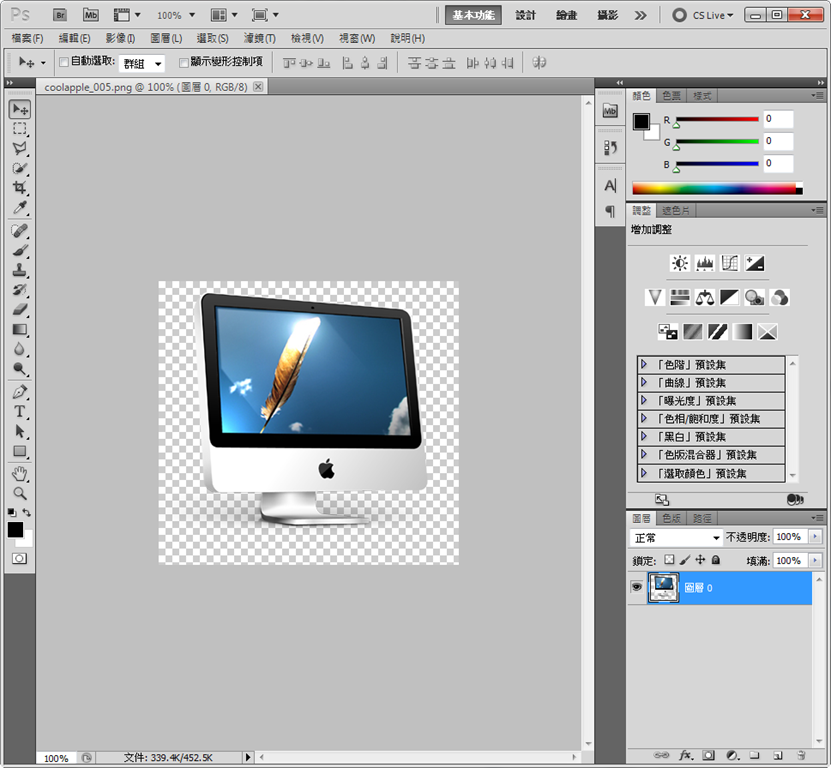
Task: Add an Exposure adjustment
Action: (x=754, y=263)
